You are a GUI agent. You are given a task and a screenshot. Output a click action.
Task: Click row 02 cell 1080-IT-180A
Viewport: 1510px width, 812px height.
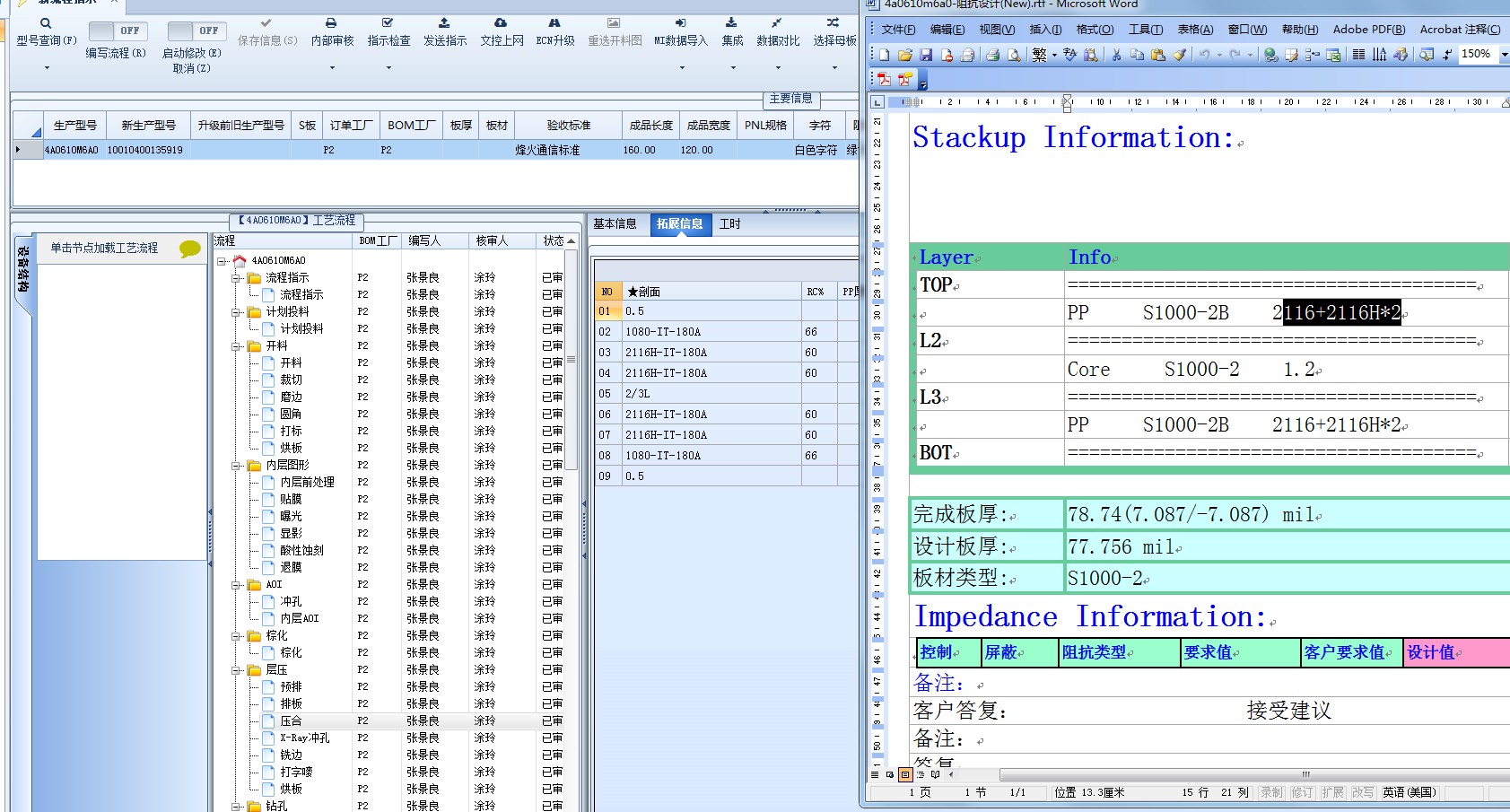point(711,332)
